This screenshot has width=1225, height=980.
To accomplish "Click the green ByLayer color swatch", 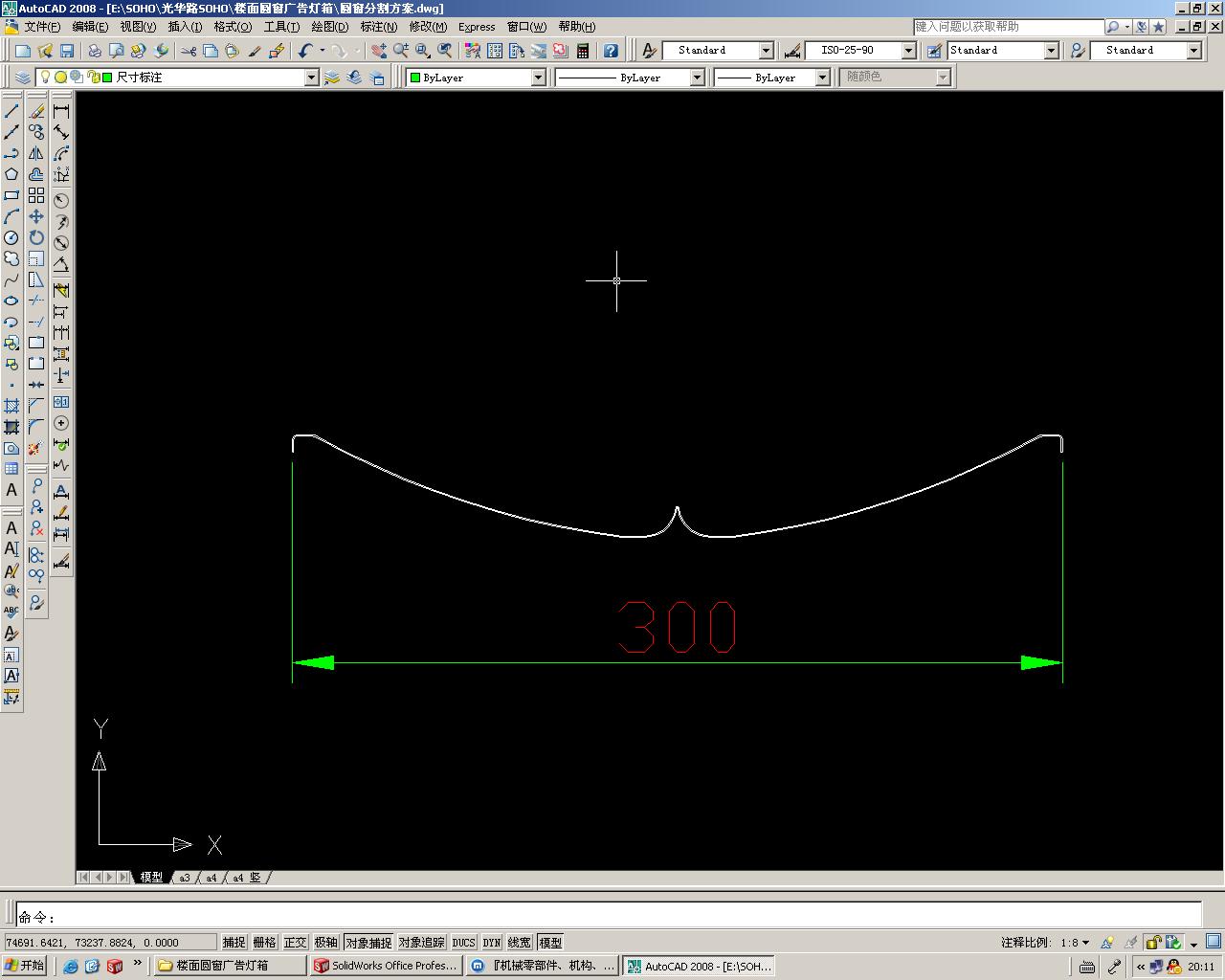I will (x=415, y=78).
